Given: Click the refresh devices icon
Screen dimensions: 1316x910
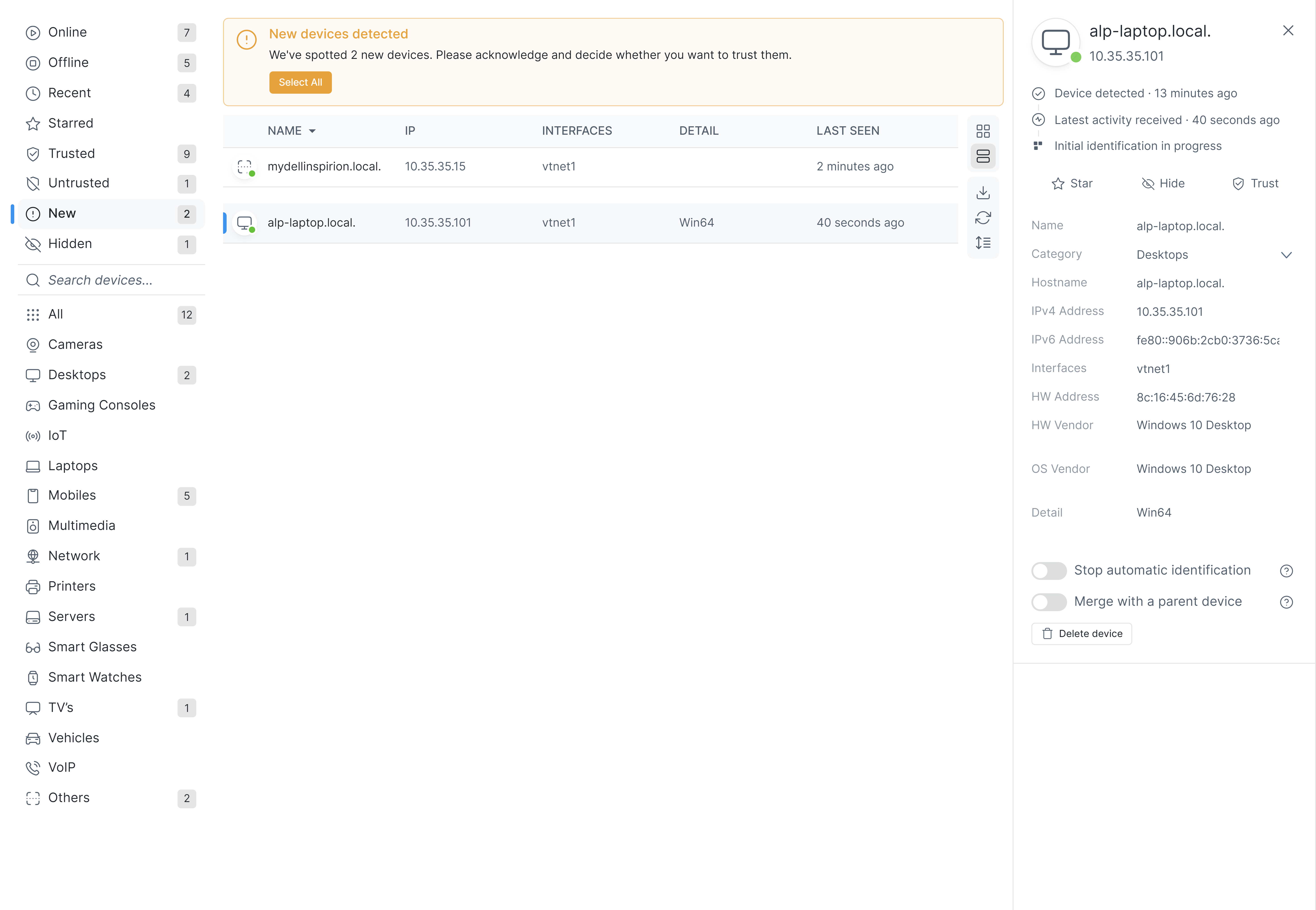Looking at the screenshot, I should coord(983,218).
